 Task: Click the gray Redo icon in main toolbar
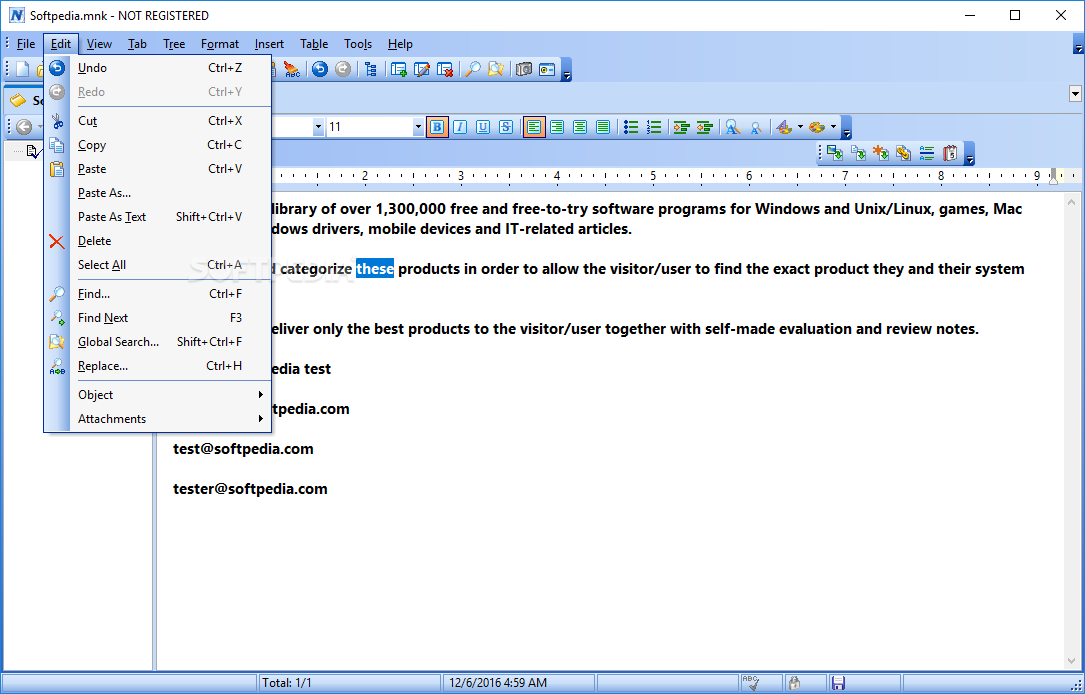coord(343,69)
